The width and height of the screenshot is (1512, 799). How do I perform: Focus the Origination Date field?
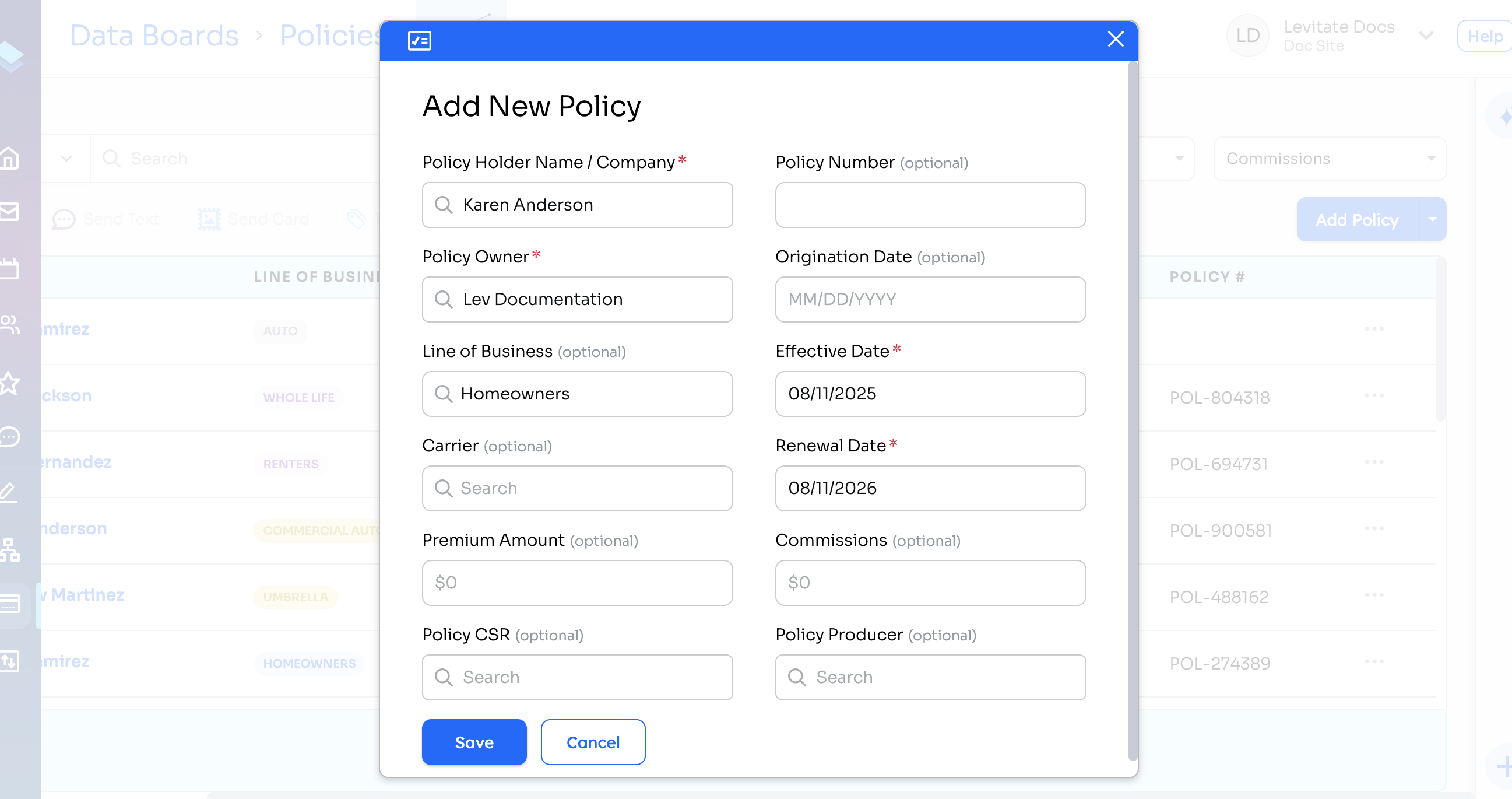point(930,299)
